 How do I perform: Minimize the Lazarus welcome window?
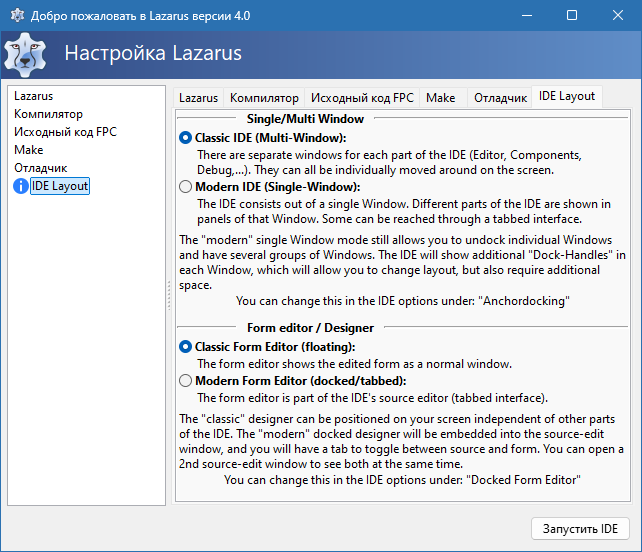pos(527,16)
